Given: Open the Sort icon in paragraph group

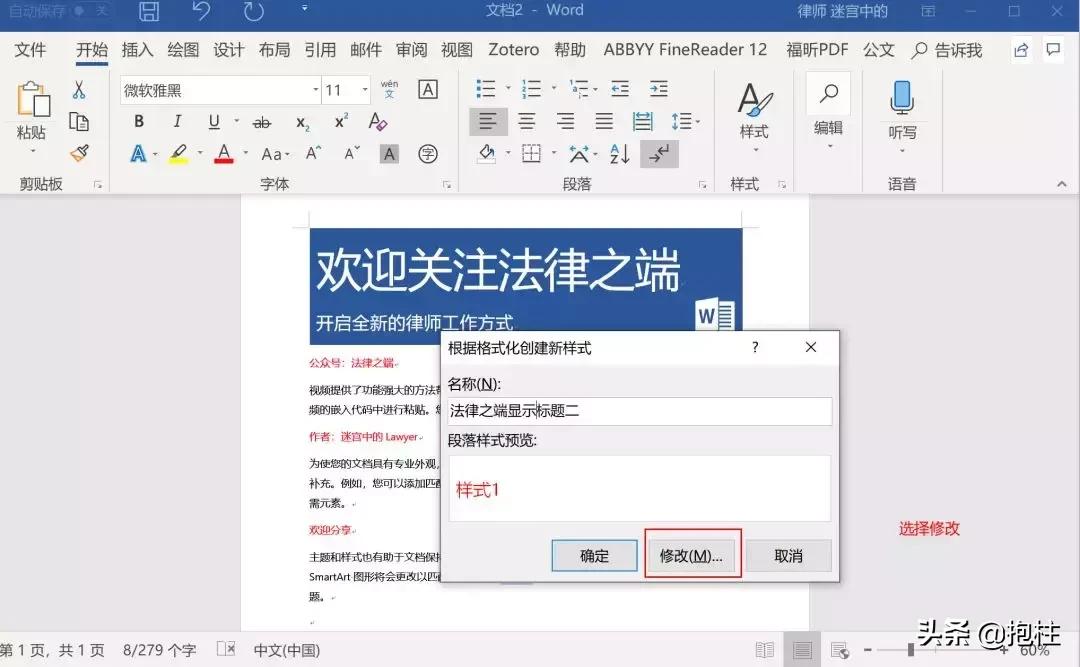Looking at the screenshot, I should click(x=619, y=154).
